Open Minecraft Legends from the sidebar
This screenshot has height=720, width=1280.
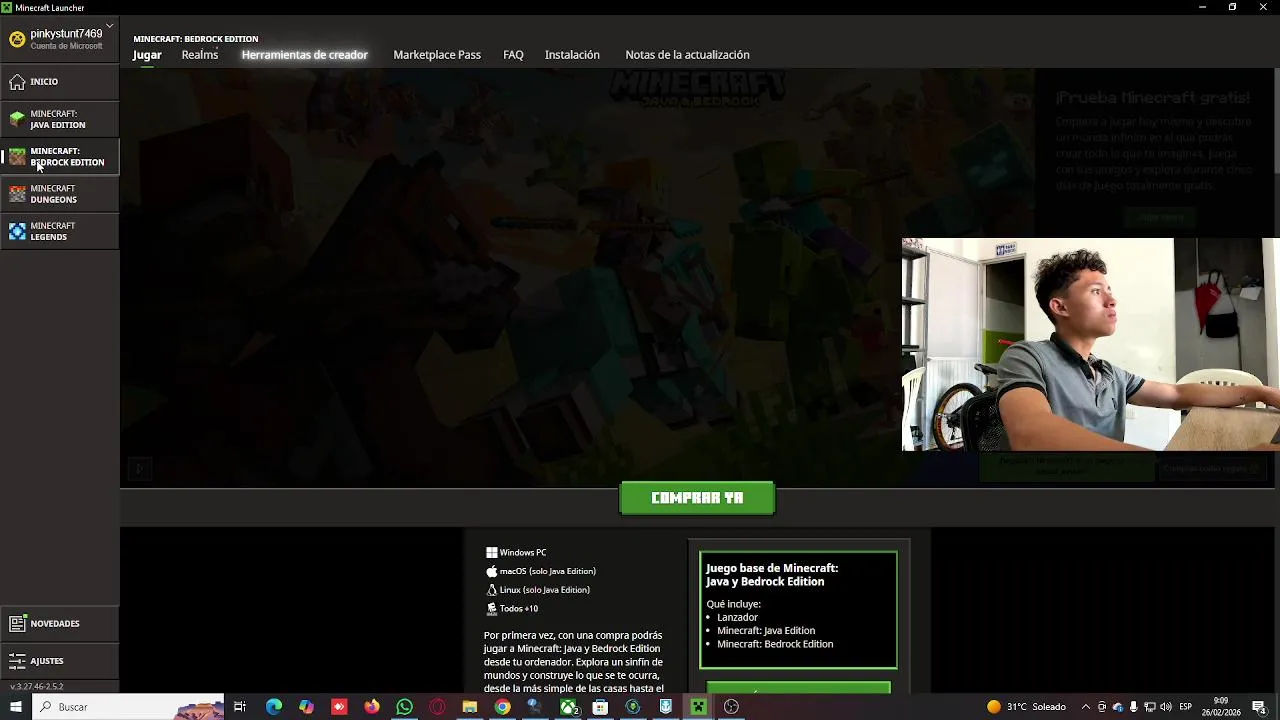[x=59, y=231]
